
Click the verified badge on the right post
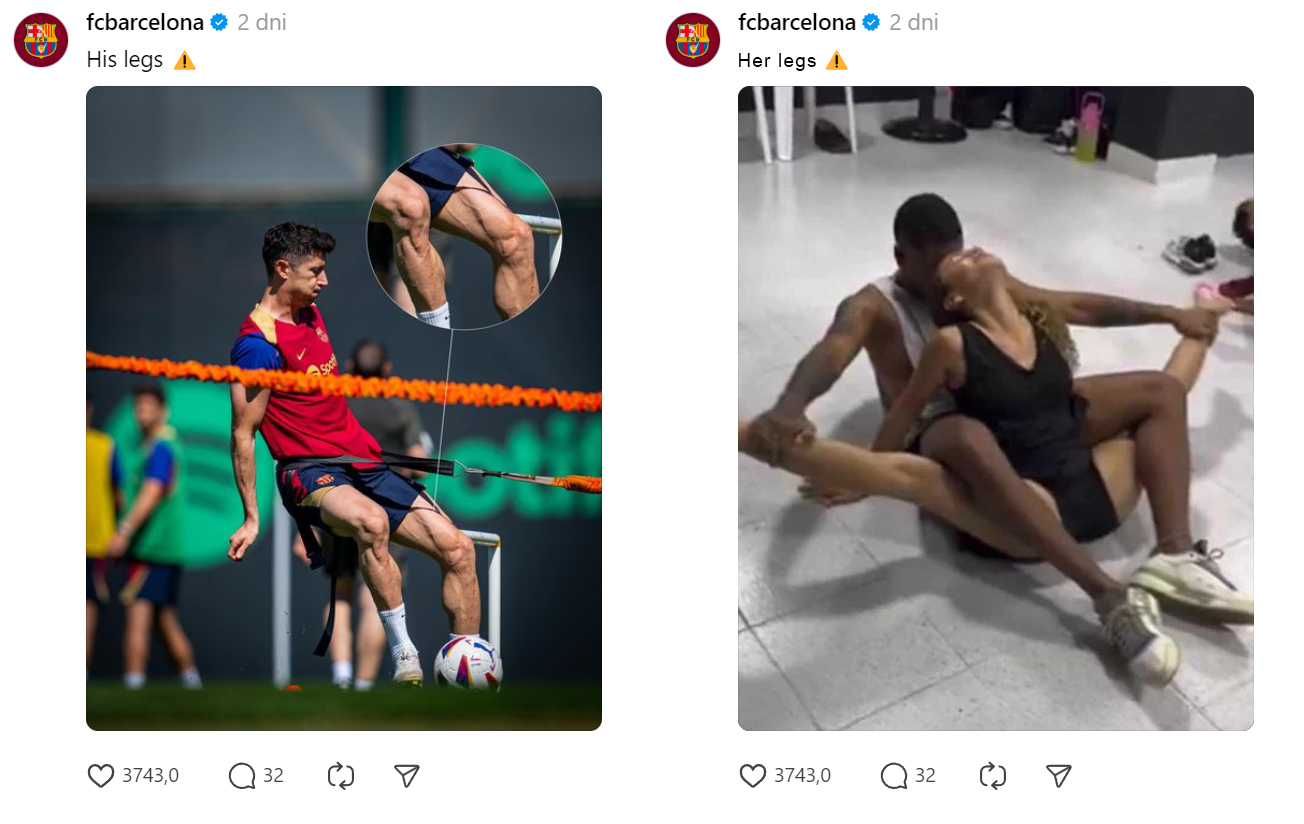pos(871,23)
